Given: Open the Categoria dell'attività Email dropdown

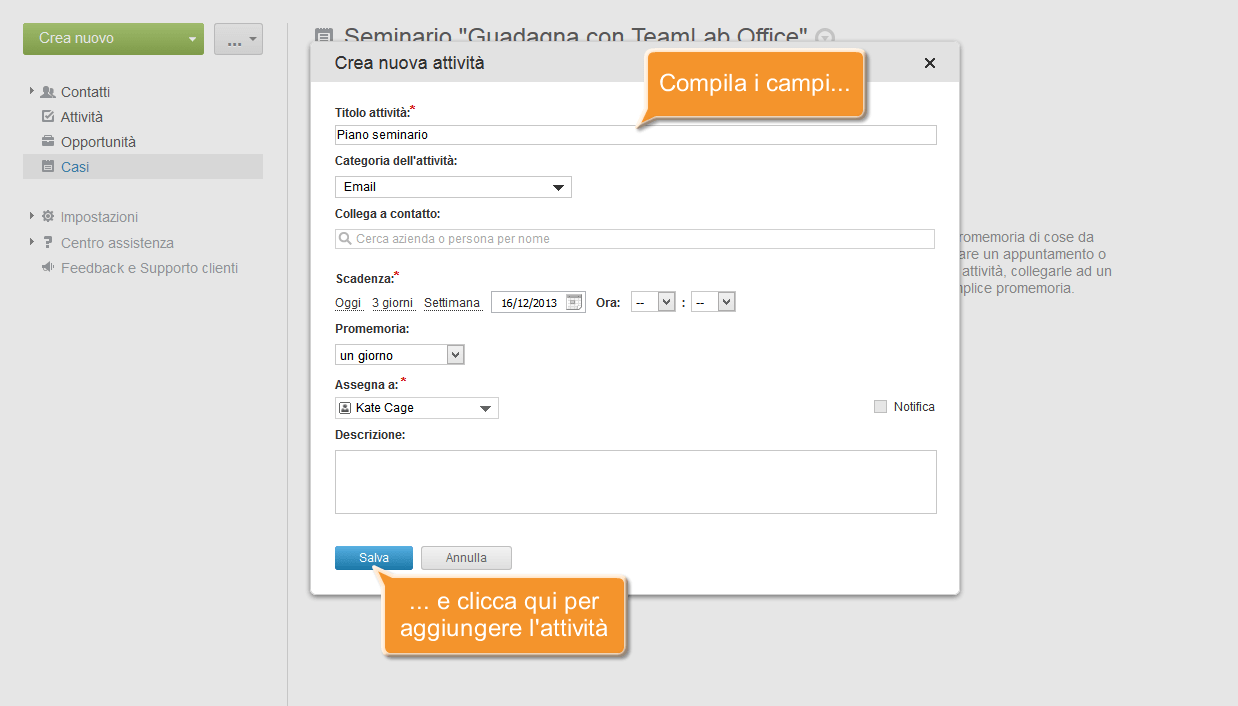Looking at the screenshot, I should click(453, 187).
